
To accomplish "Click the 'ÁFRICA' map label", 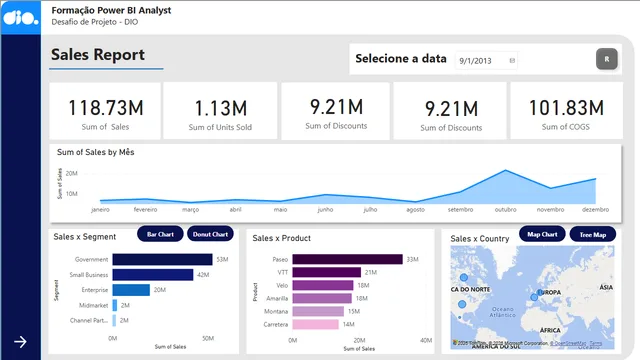I will (x=550, y=330).
